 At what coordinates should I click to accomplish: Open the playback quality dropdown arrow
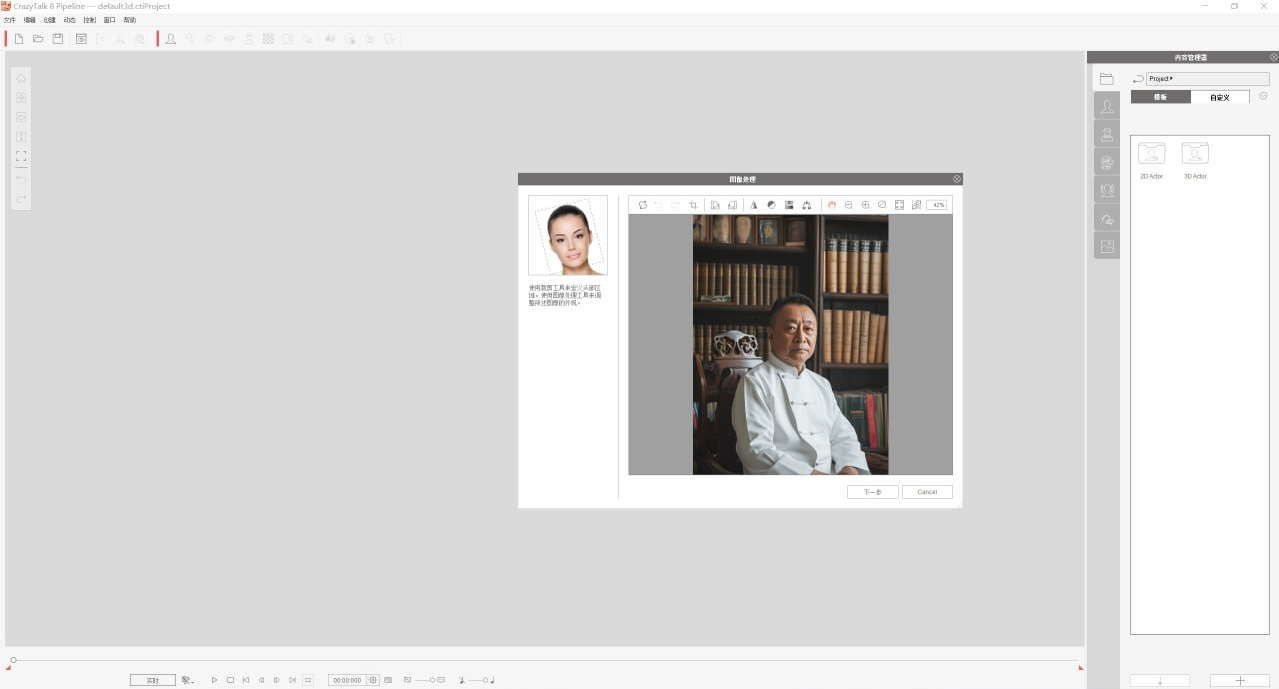[192, 681]
